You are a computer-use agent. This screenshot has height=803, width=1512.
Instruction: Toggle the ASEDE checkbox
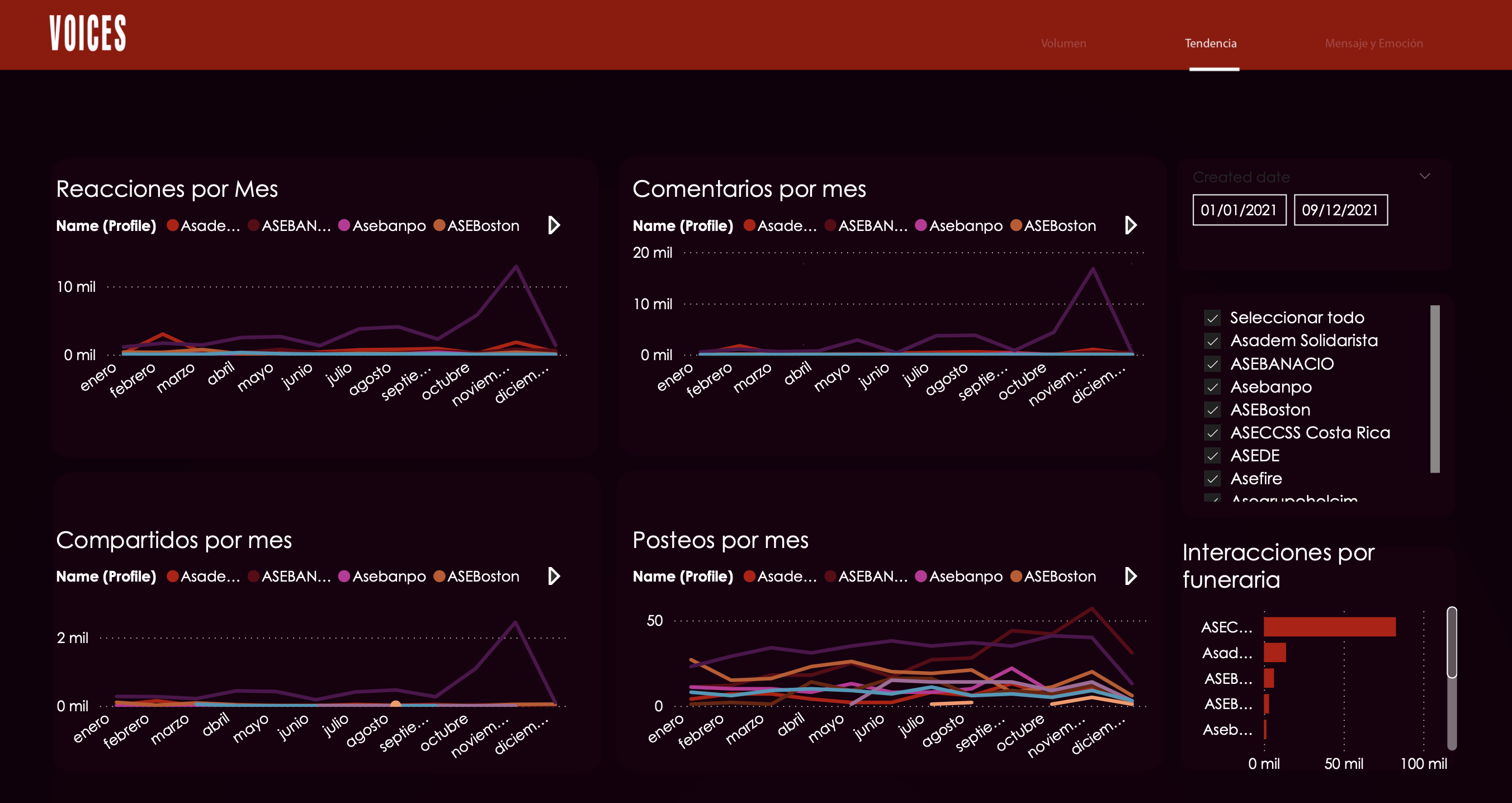click(1213, 456)
